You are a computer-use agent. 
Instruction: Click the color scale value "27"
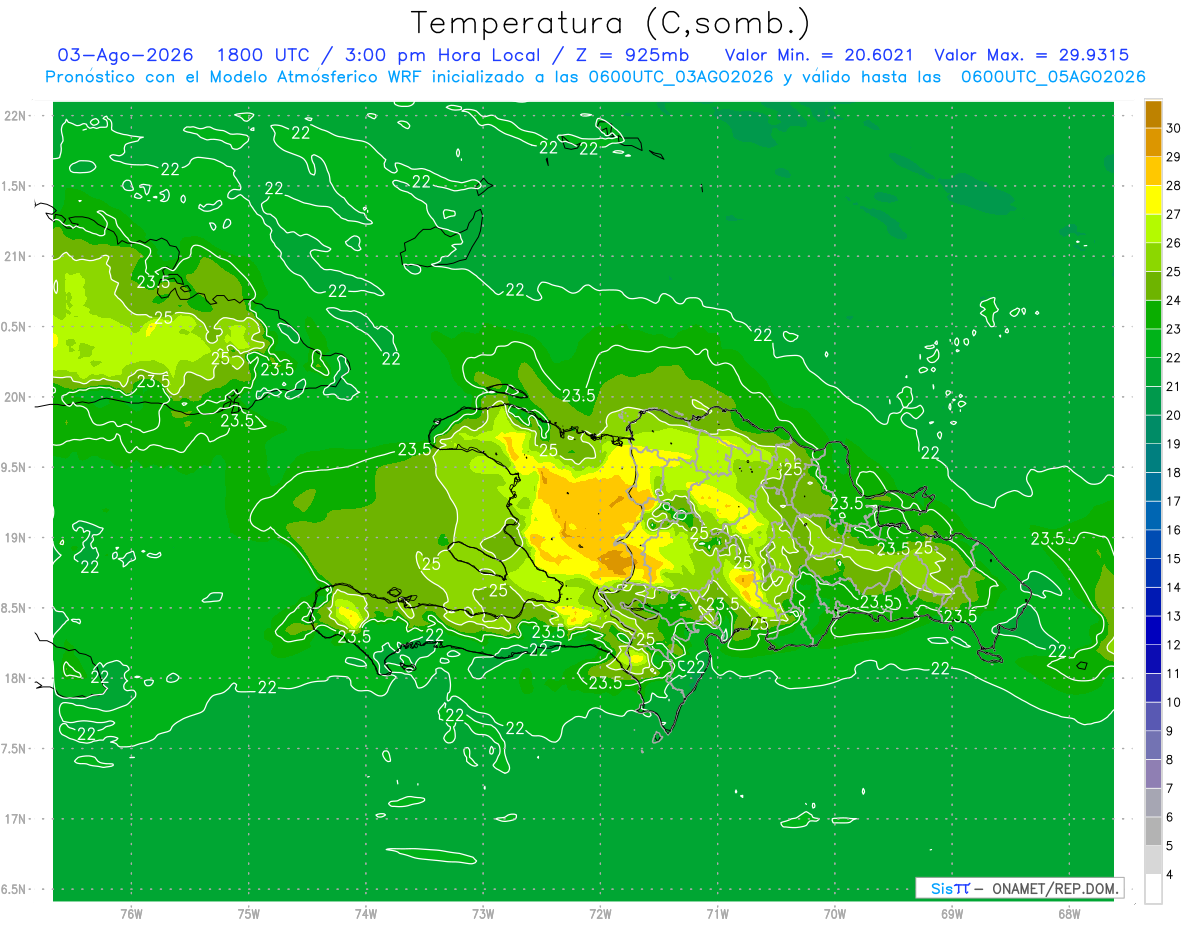coord(1174,213)
